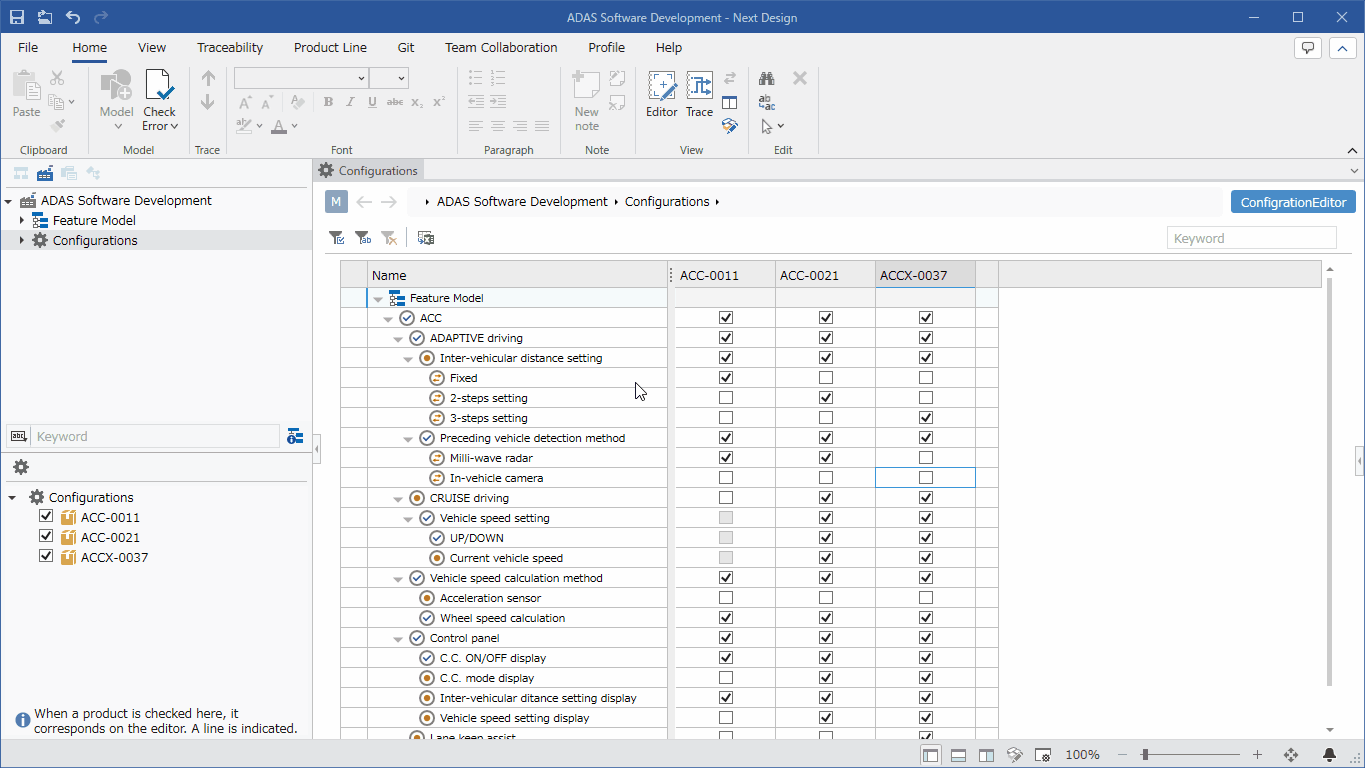Switch to the View ribbon tab
1365x768 pixels.
[x=152, y=47]
